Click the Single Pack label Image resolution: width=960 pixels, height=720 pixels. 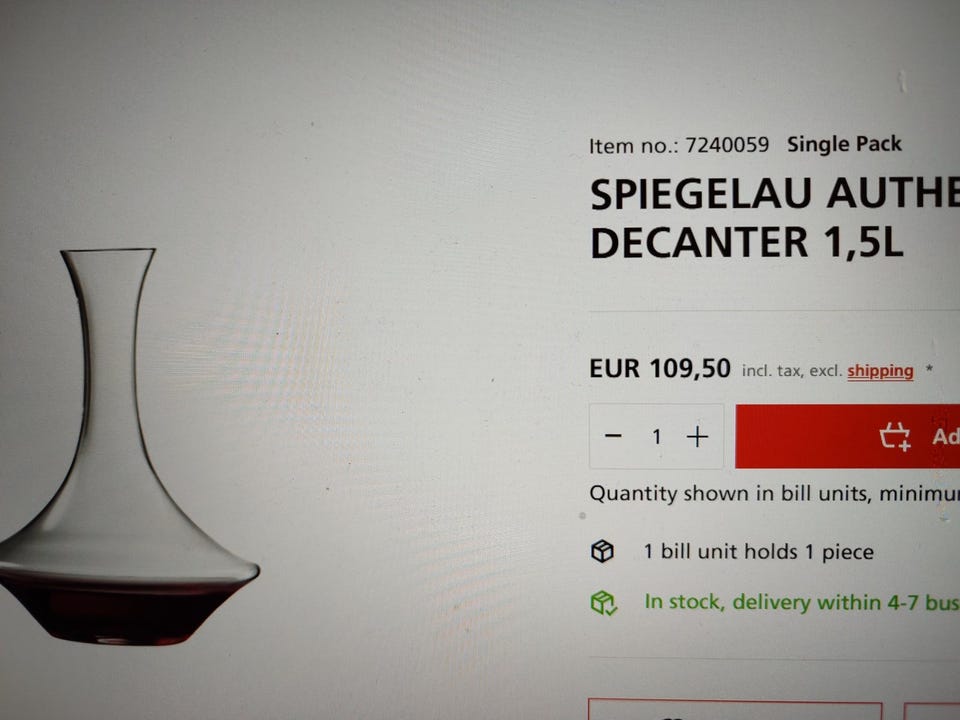(844, 144)
